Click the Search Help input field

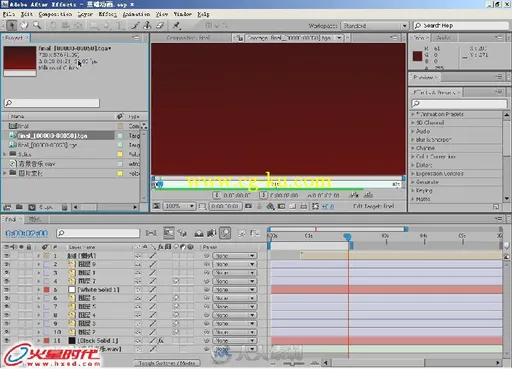point(461,26)
